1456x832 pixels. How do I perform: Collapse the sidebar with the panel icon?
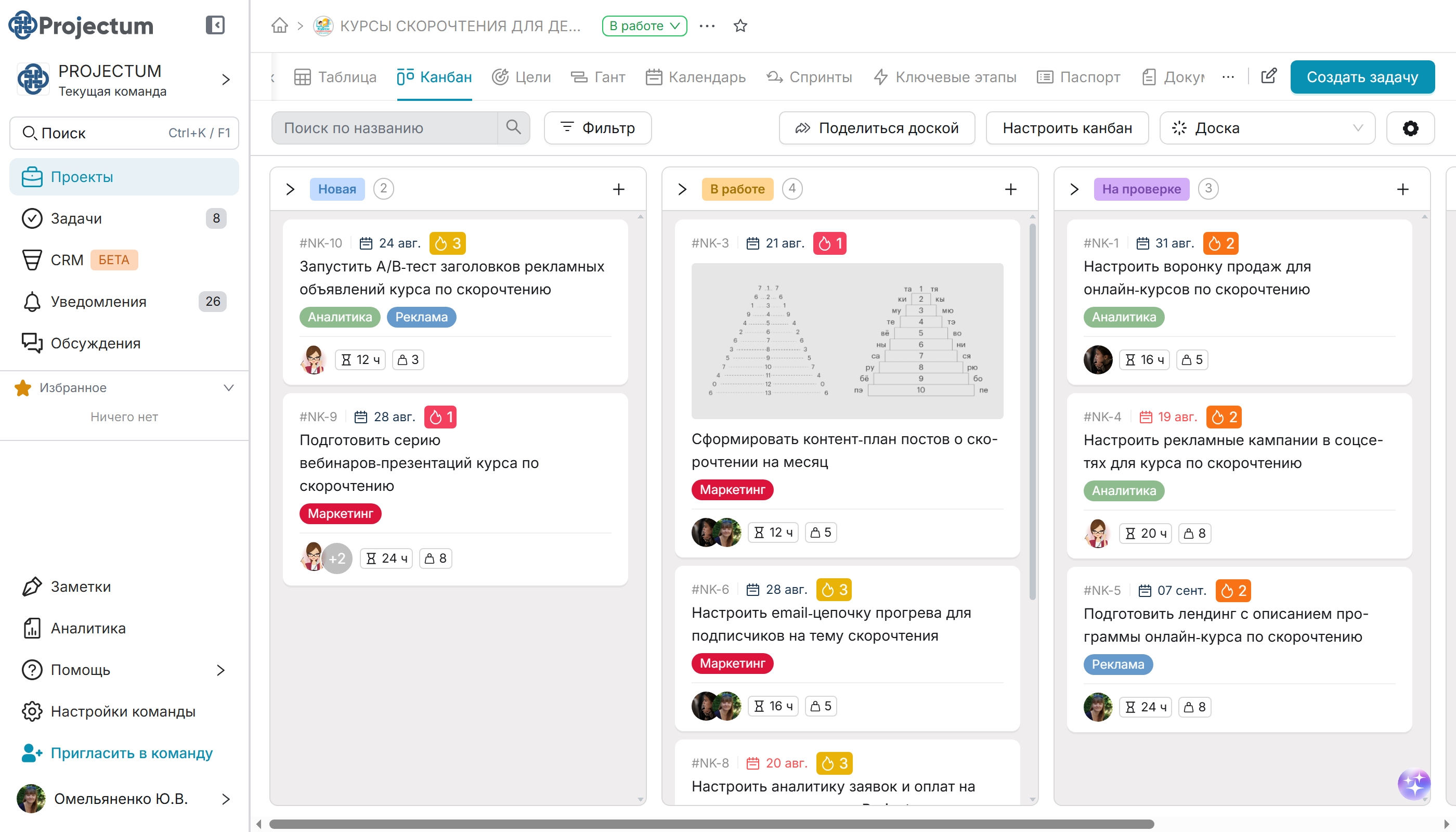[215, 25]
